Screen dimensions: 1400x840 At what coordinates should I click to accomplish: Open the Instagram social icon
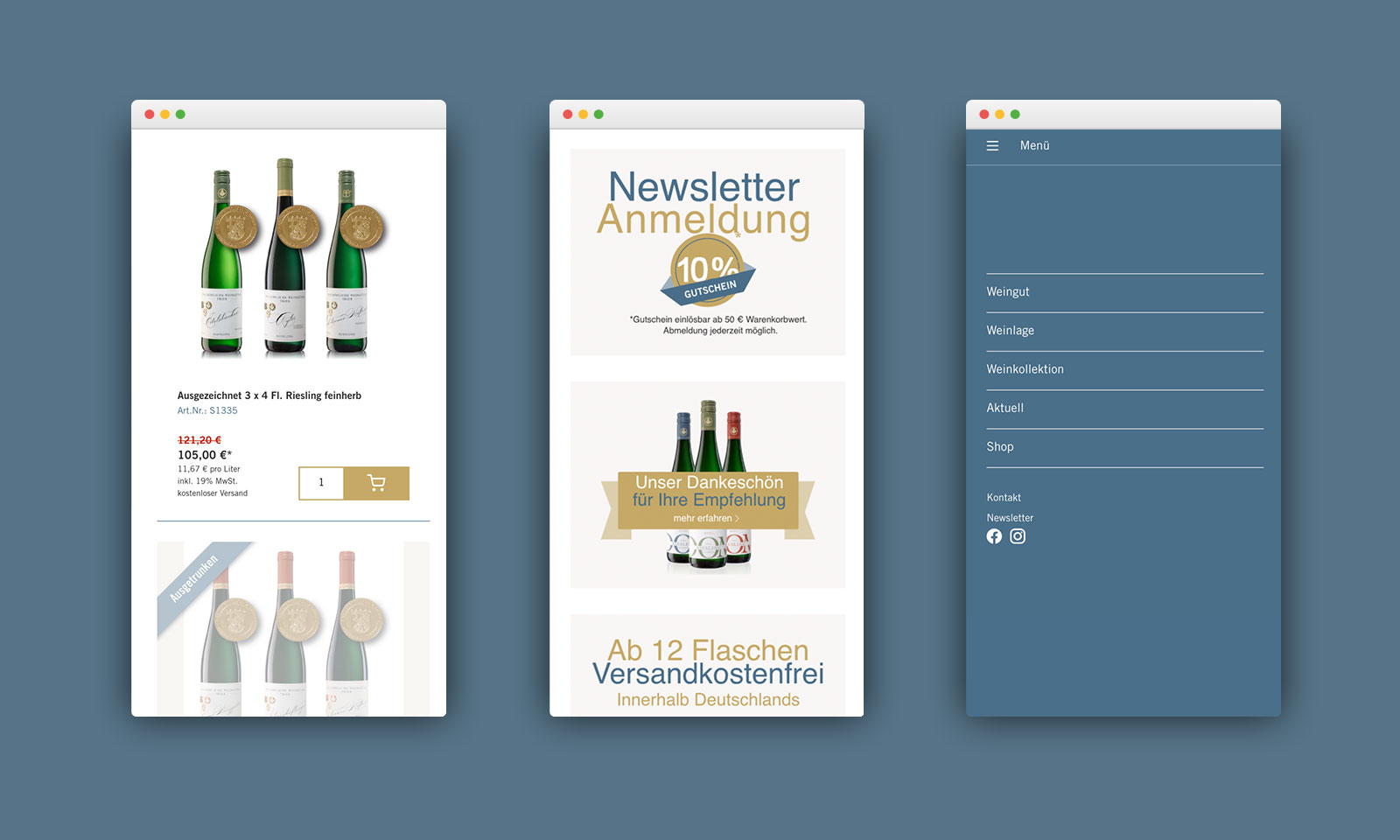tap(1018, 536)
